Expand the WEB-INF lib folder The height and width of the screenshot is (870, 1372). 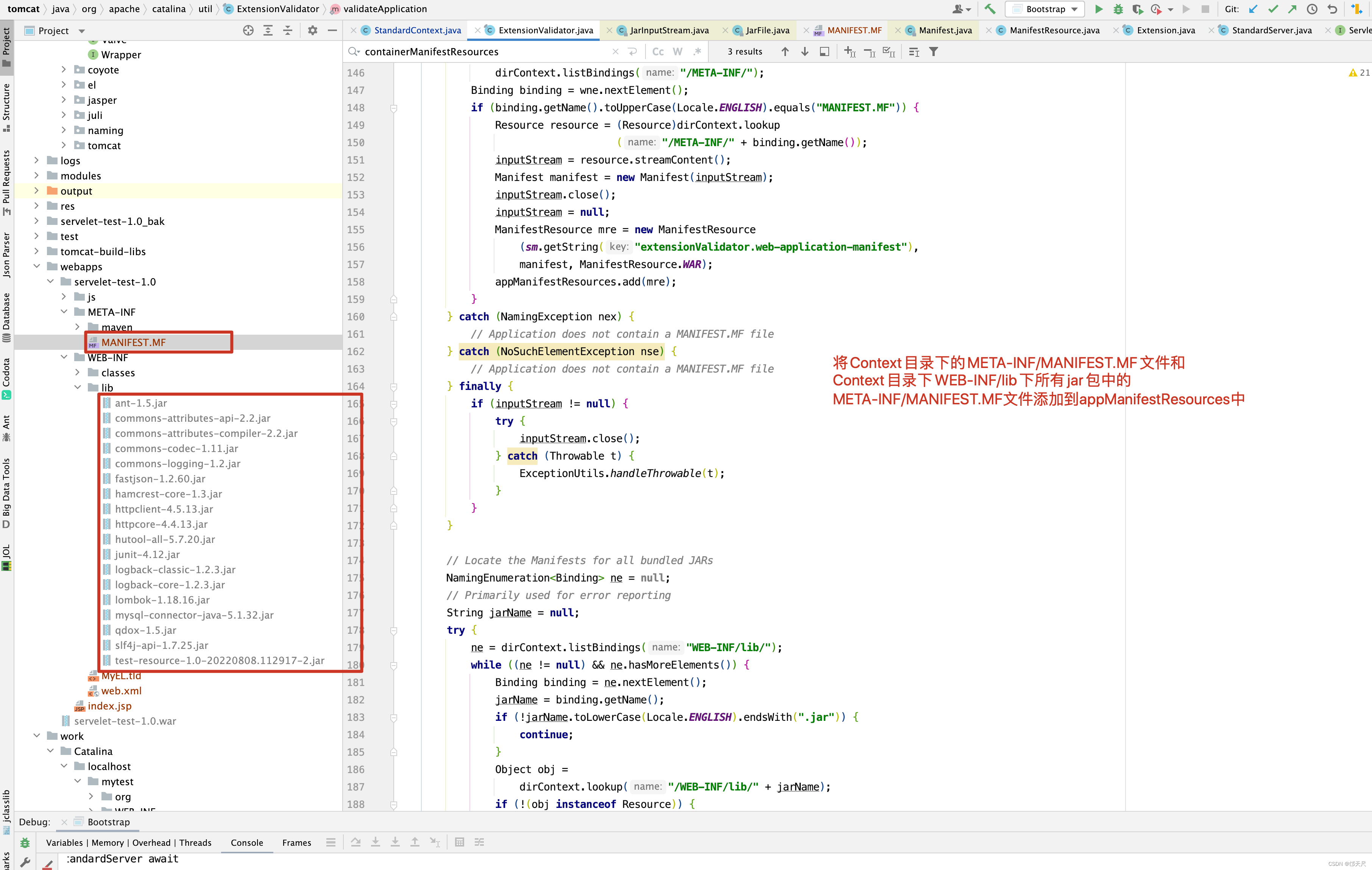79,388
